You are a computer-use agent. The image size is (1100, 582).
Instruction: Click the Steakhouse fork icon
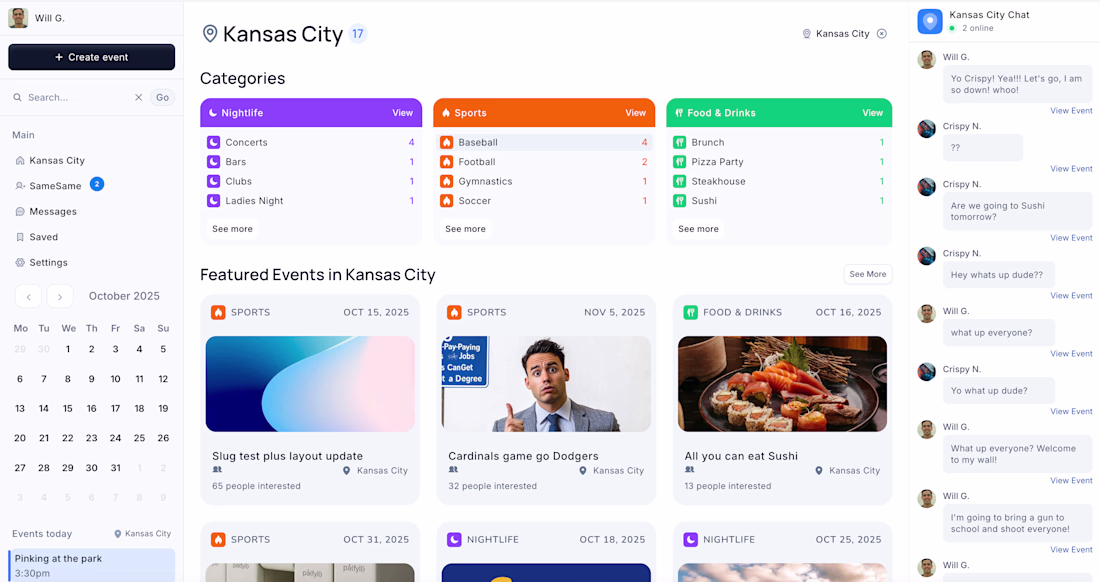coord(679,181)
